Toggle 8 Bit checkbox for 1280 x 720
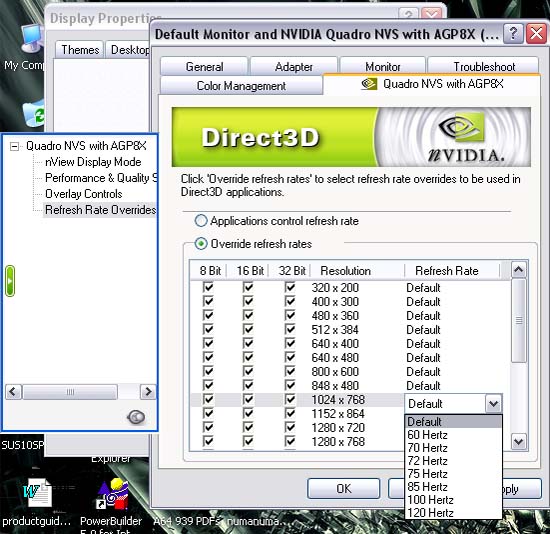Viewport: 550px width, 534px height. click(208, 428)
